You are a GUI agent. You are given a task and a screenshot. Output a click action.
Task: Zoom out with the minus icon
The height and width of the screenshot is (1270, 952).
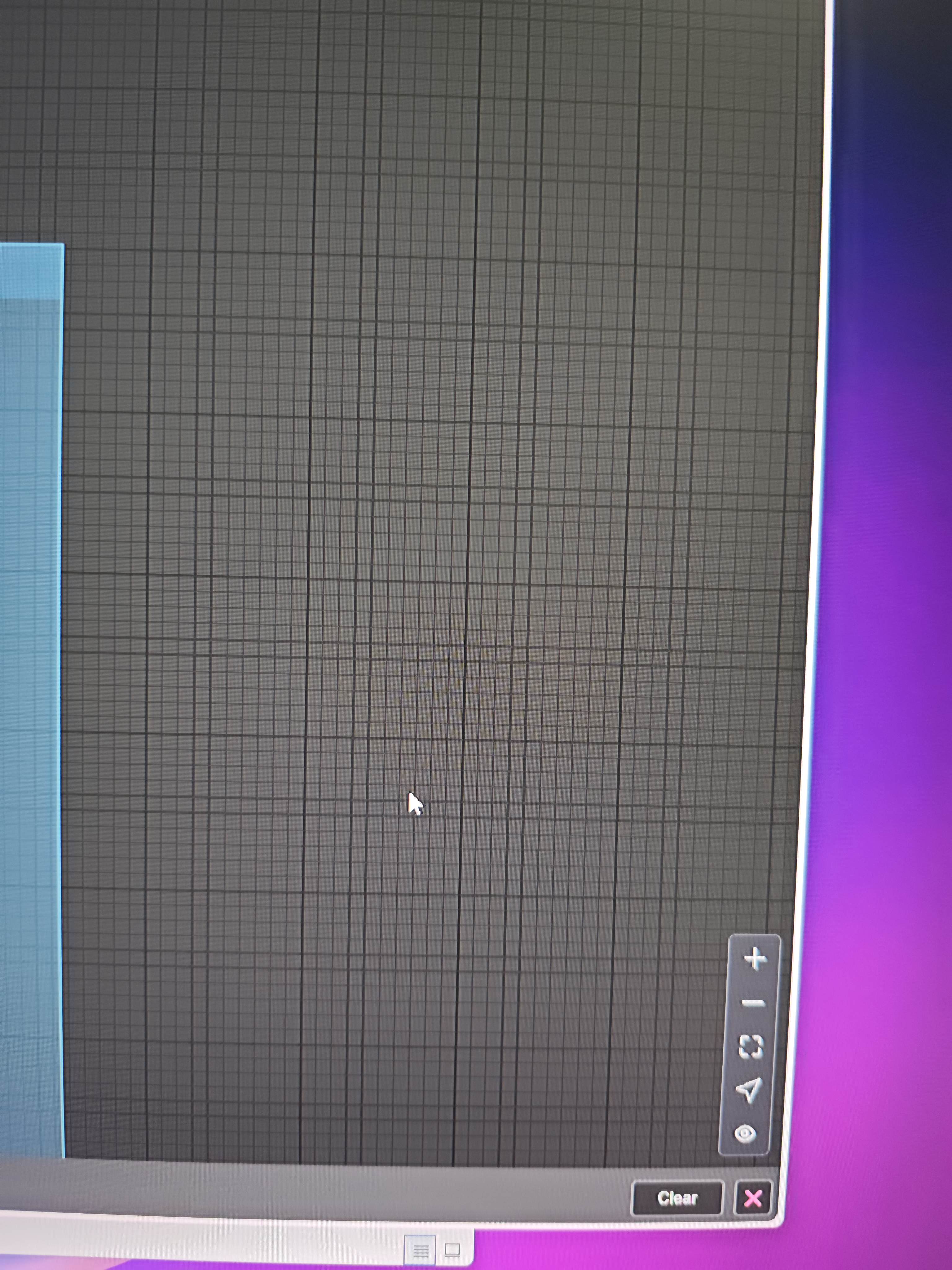click(x=753, y=1004)
